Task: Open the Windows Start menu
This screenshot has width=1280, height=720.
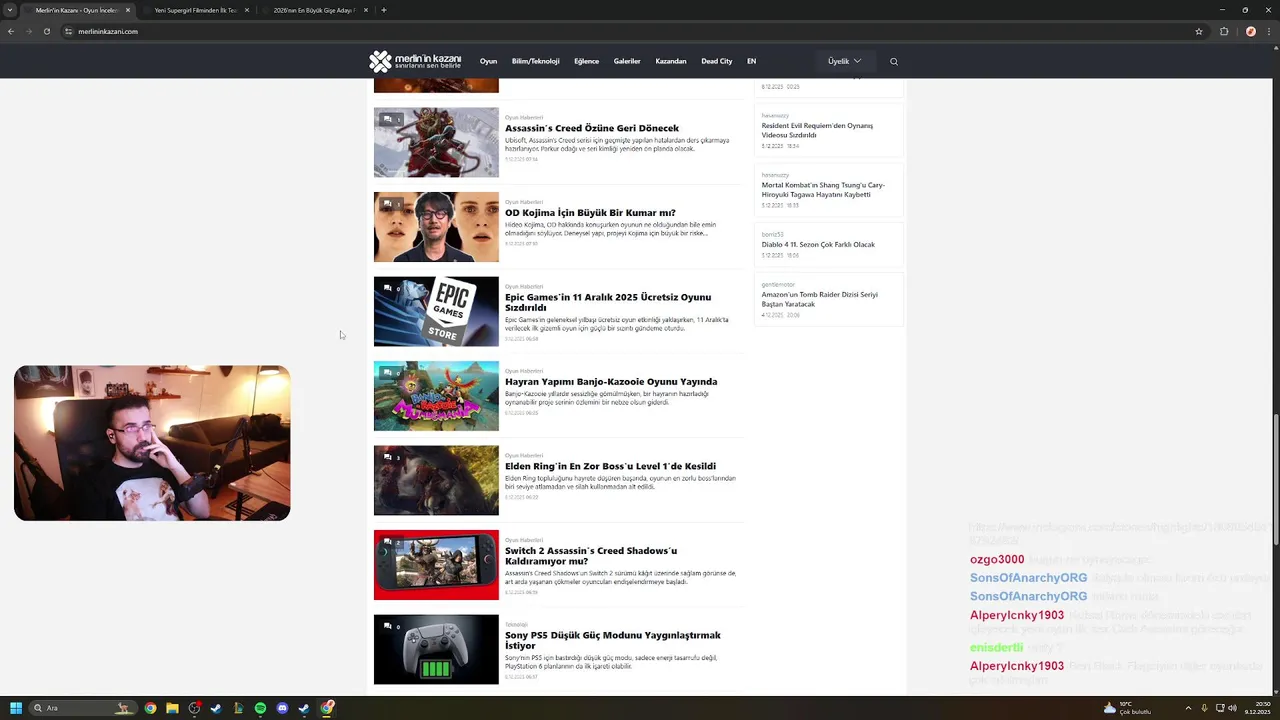Action: [x=16, y=708]
